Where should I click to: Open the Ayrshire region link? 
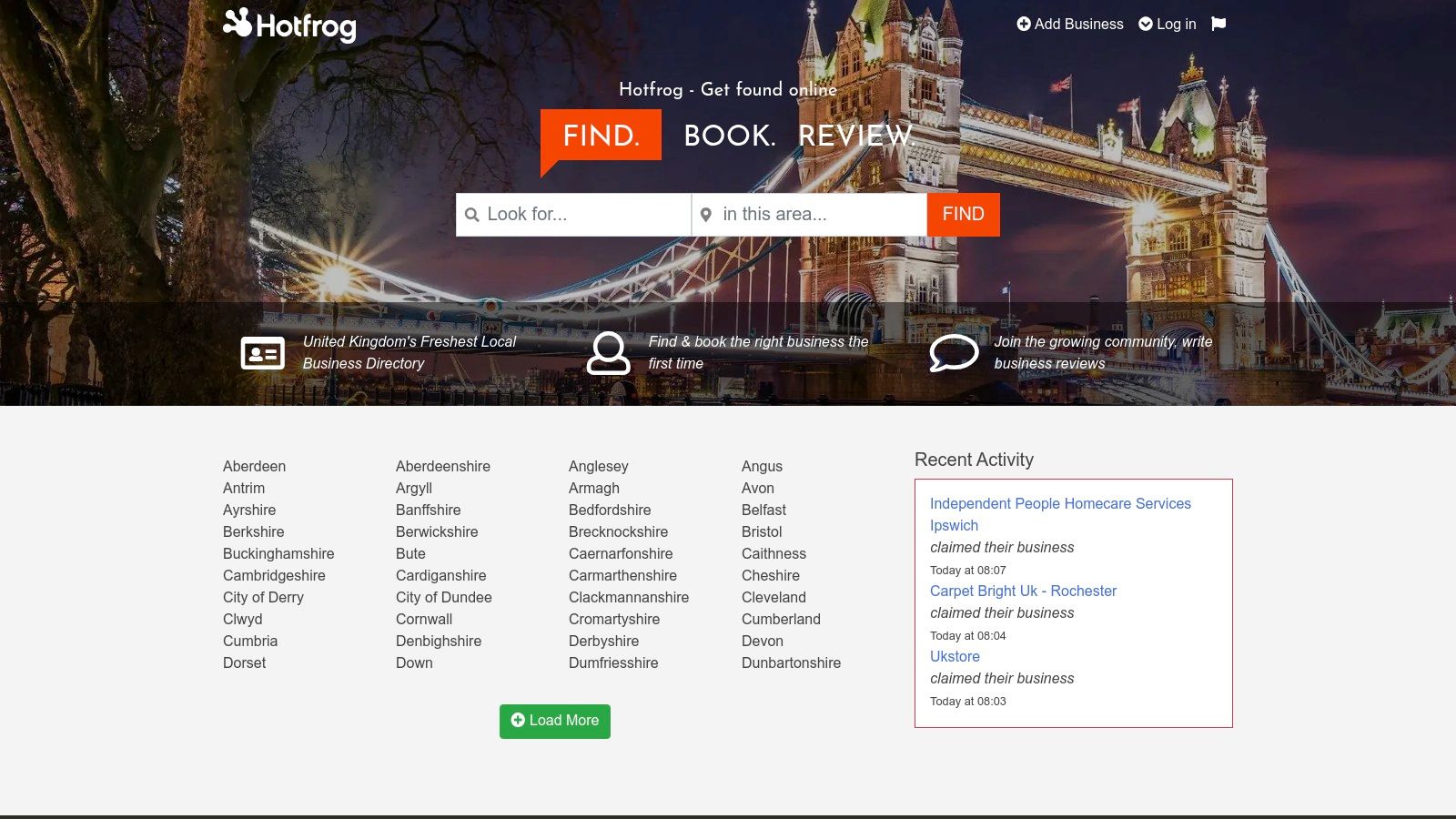(x=249, y=510)
